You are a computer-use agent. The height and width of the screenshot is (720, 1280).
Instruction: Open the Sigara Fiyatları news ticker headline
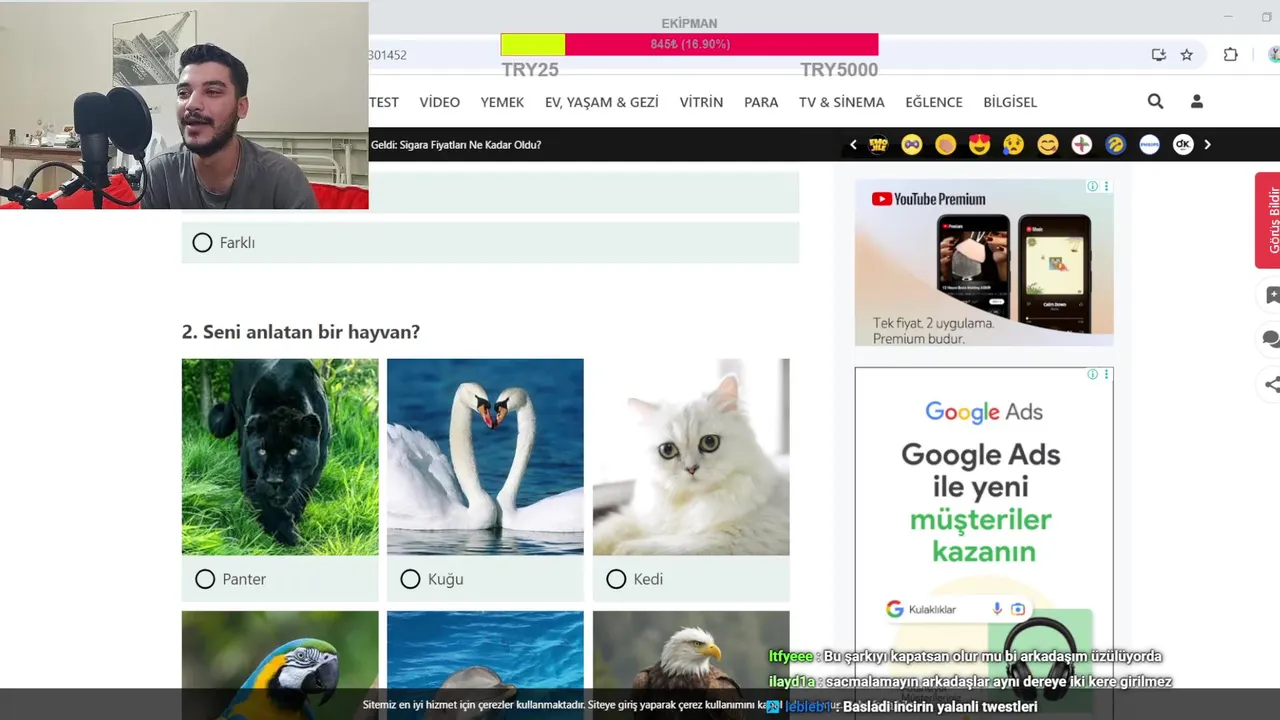tap(456, 145)
